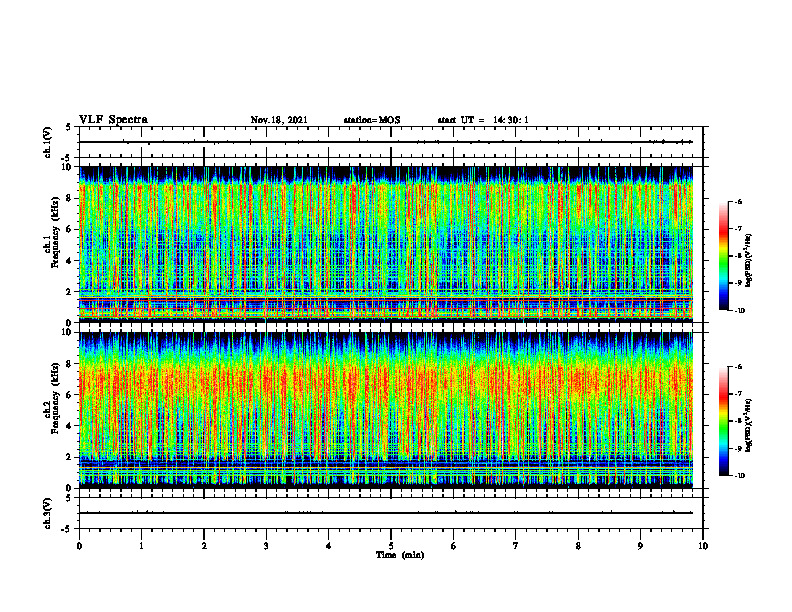Click the "-7" label on ch.2 color scale
This screenshot has height=612, width=792.
[739, 394]
